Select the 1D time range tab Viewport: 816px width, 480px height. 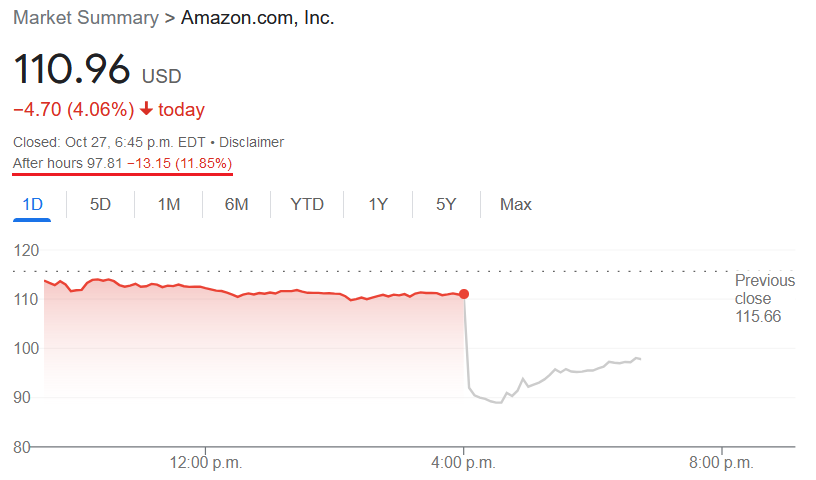(32, 205)
